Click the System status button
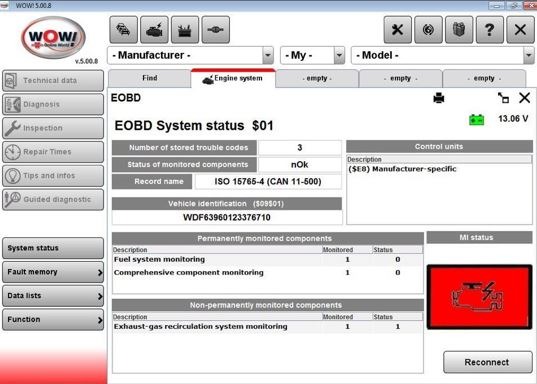The height and width of the screenshot is (384, 537). (x=53, y=248)
